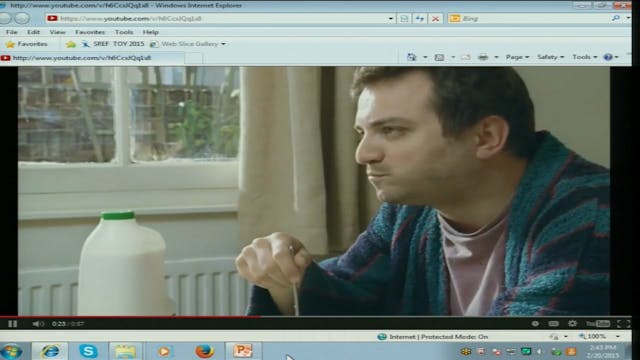Toggle fullscreen in the video player
This screenshot has height=360, width=640.
coord(623,324)
